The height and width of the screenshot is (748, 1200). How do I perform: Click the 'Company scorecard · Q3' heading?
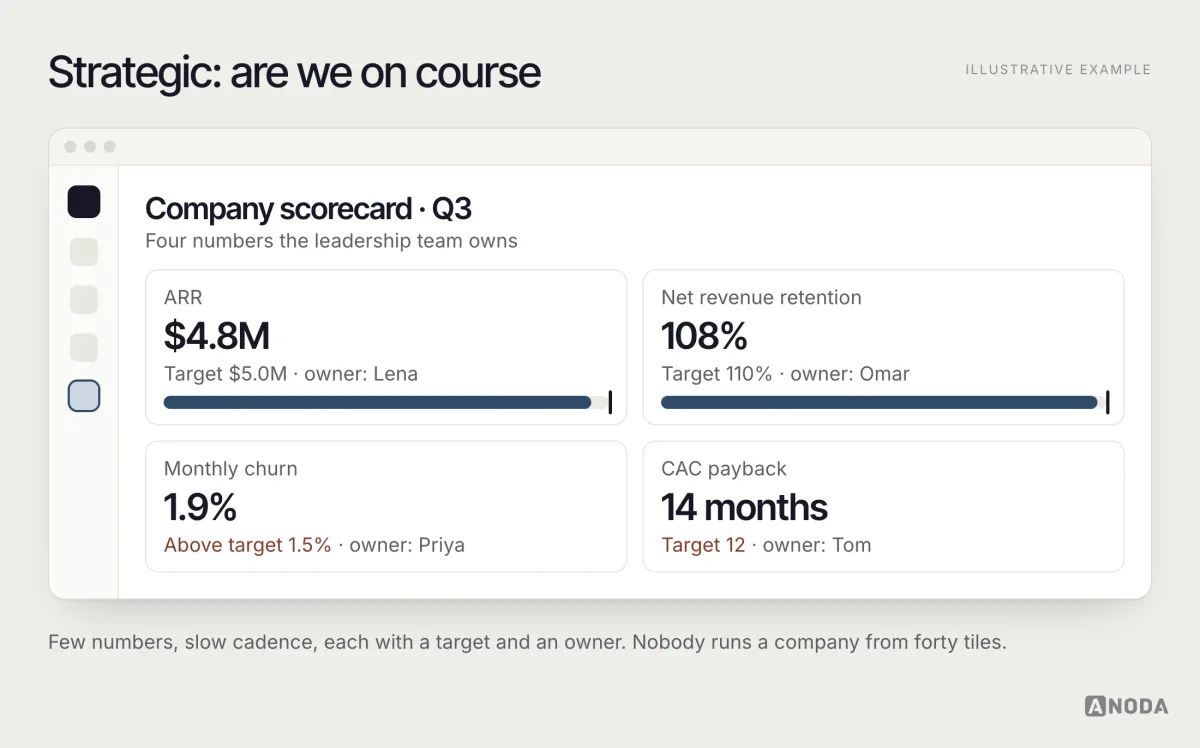pyautogui.click(x=308, y=209)
